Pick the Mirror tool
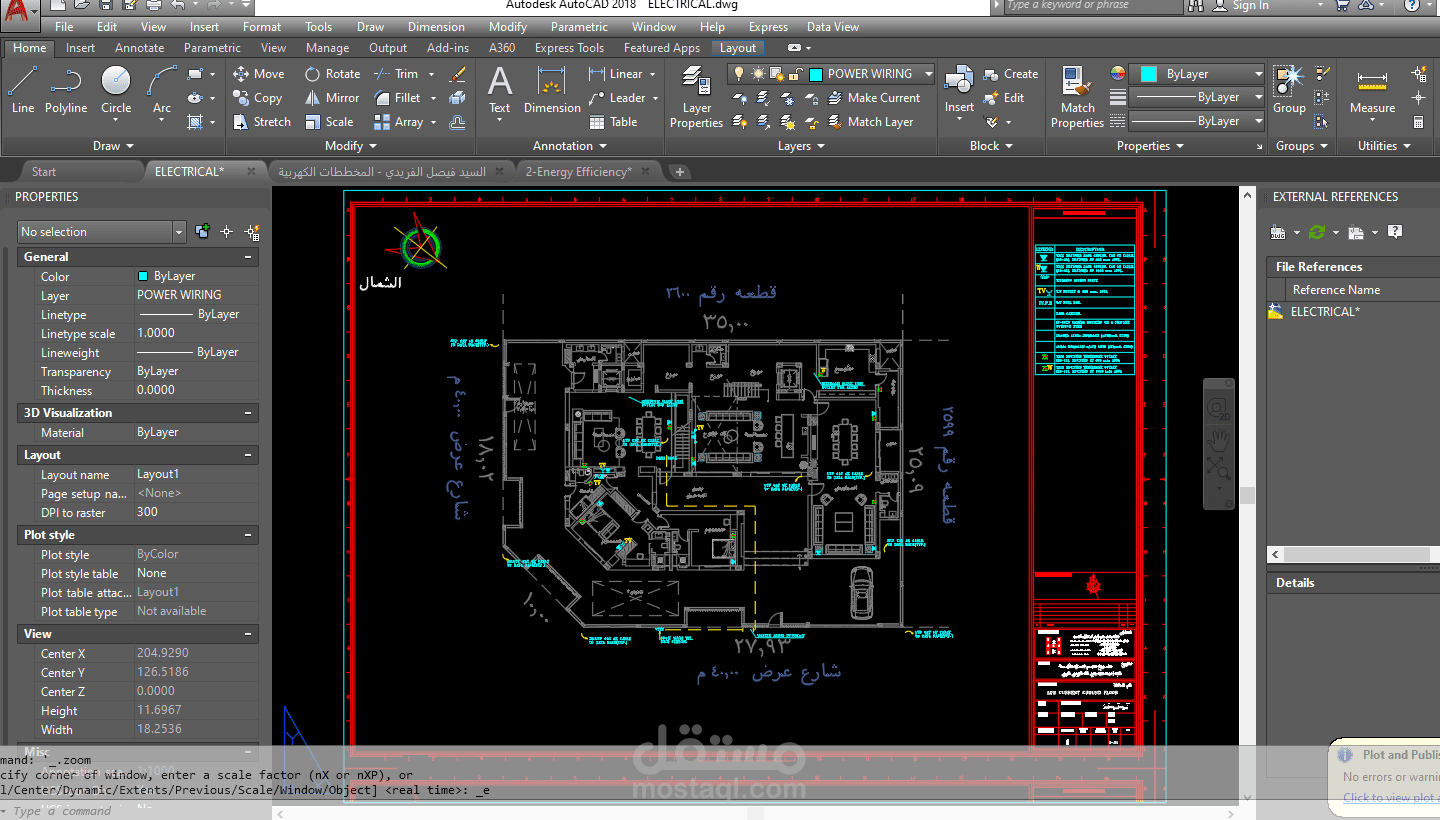Image resolution: width=1440 pixels, height=820 pixels. pyautogui.click(x=331, y=98)
